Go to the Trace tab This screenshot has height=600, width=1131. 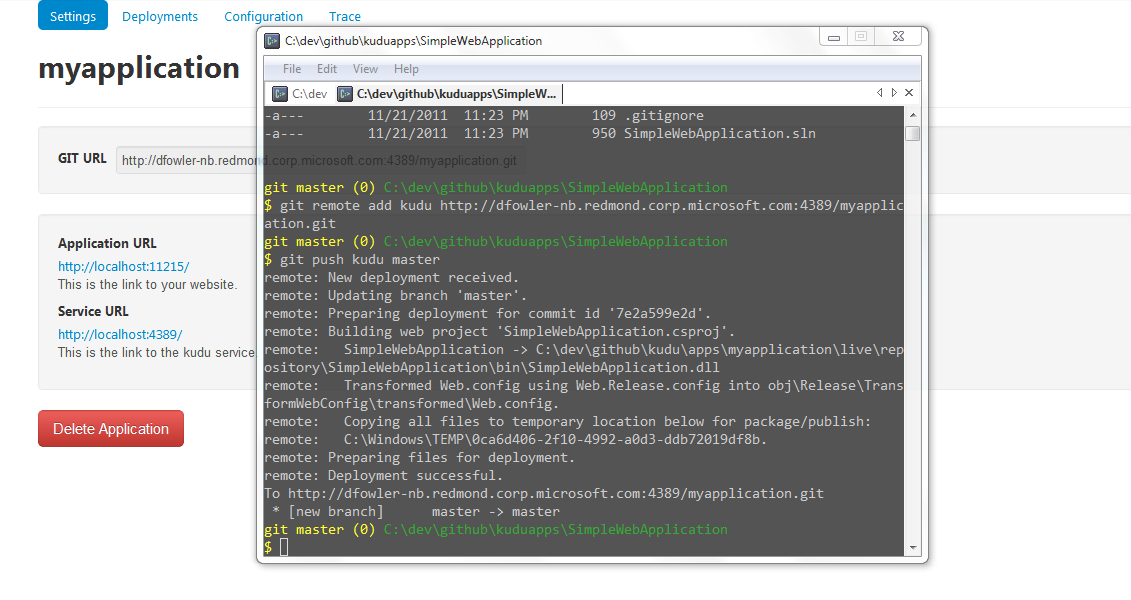(x=345, y=17)
